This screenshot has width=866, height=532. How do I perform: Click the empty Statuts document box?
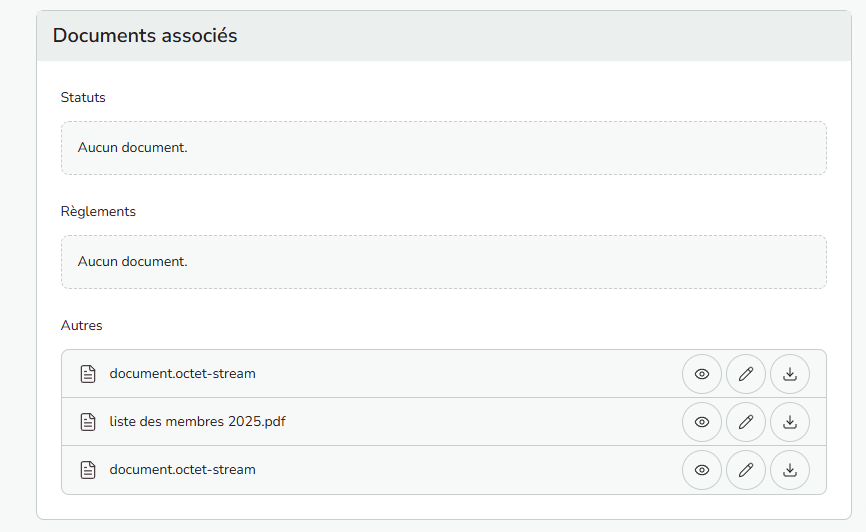pyautogui.click(x=444, y=148)
